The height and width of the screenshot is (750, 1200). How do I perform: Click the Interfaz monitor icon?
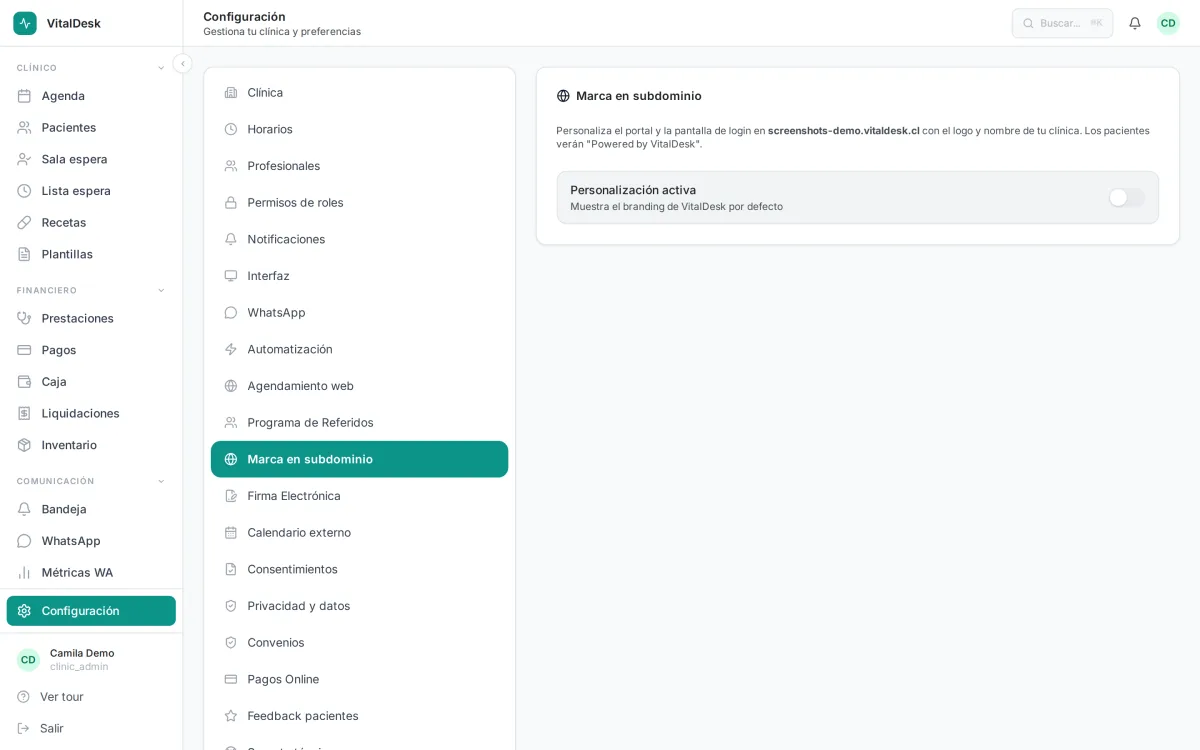tap(231, 276)
